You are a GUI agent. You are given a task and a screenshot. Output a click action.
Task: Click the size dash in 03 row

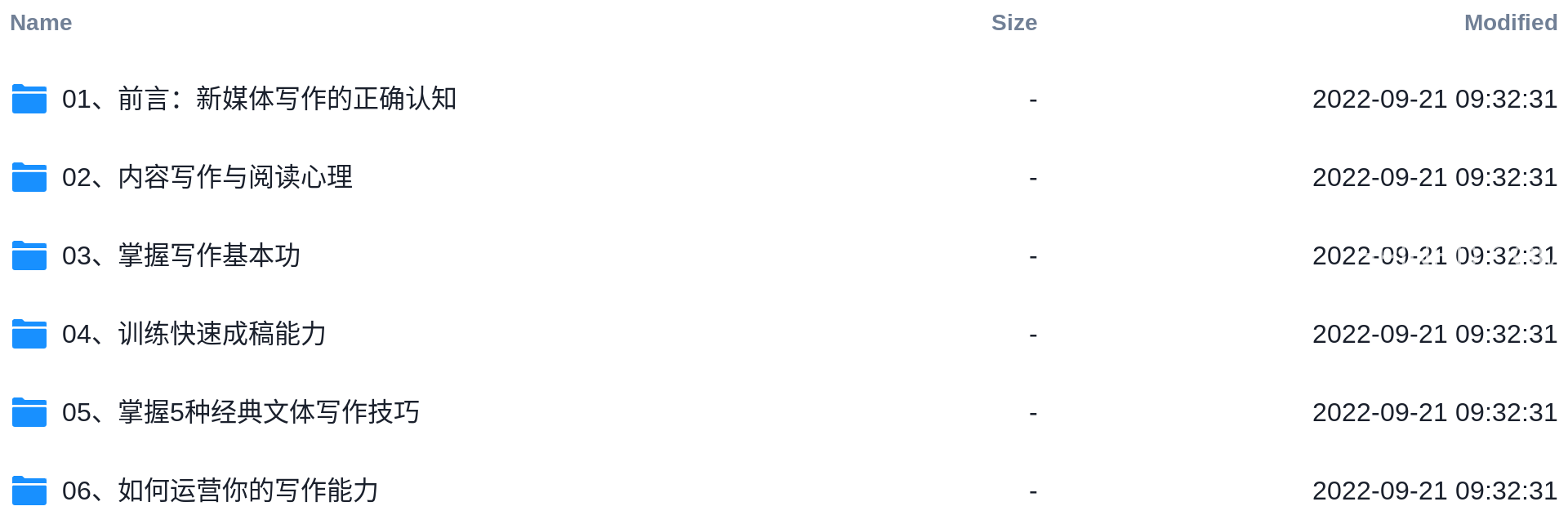tap(1033, 256)
